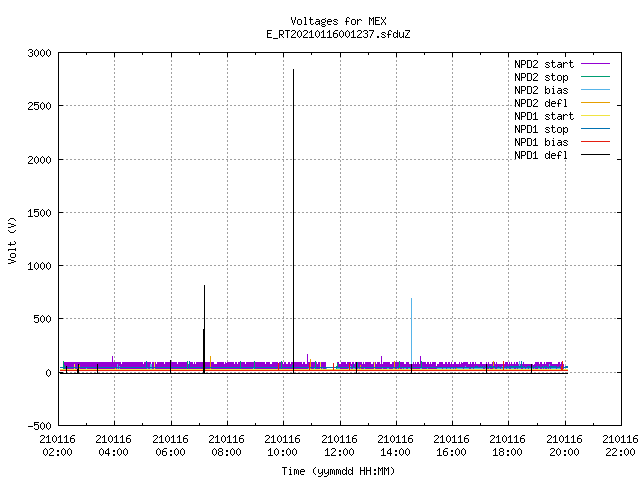Pick the light blue NPD2 bias legend line
Image resolution: width=640 pixels, height=480 pixels.
point(595,90)
